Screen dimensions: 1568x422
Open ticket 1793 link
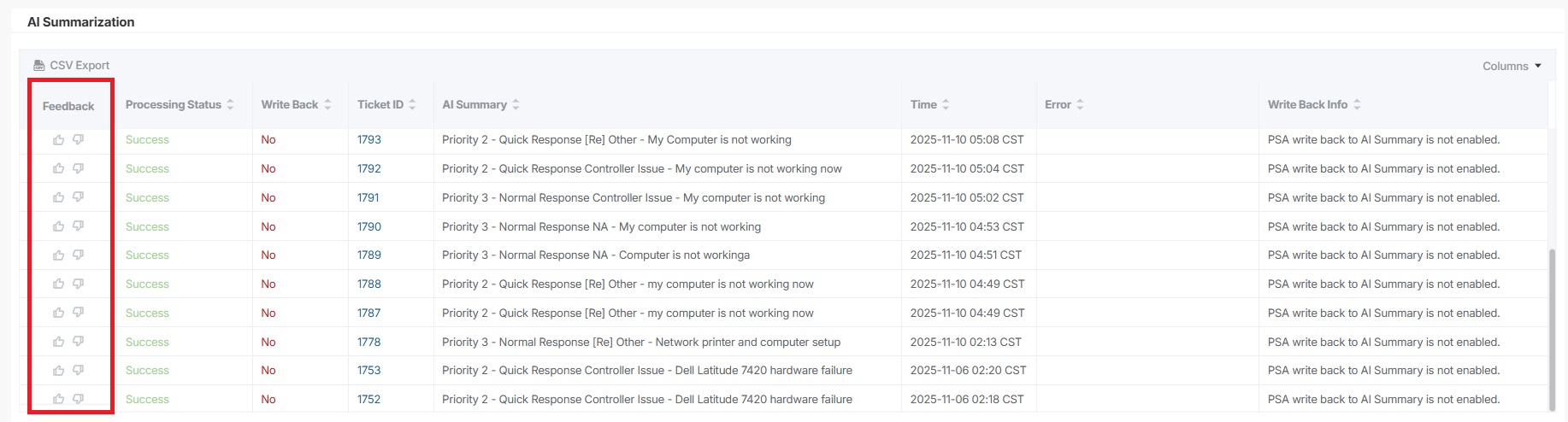(x=369, y=140)
